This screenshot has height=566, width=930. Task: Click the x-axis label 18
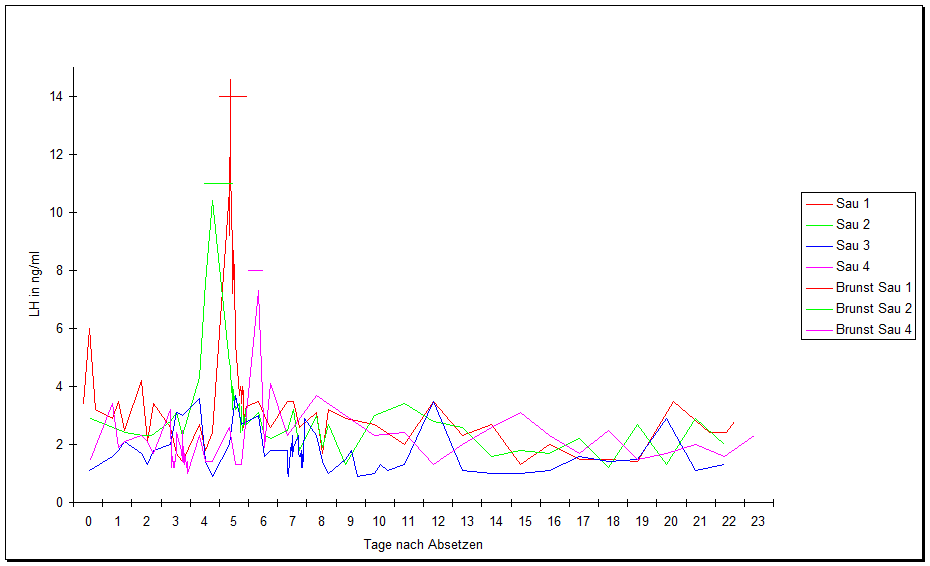coord(613,522)
